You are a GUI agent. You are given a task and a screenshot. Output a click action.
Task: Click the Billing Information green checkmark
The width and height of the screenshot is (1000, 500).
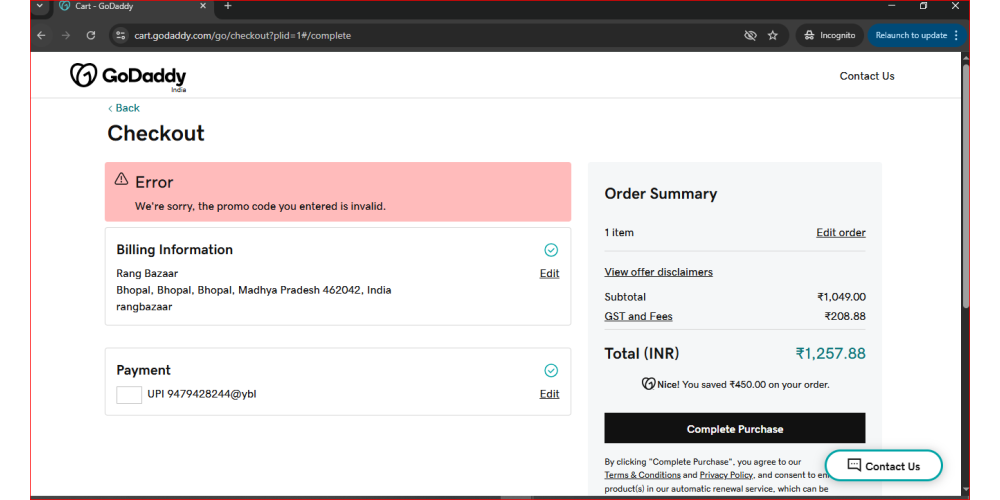pyautogui.click(x=550, y=250)
